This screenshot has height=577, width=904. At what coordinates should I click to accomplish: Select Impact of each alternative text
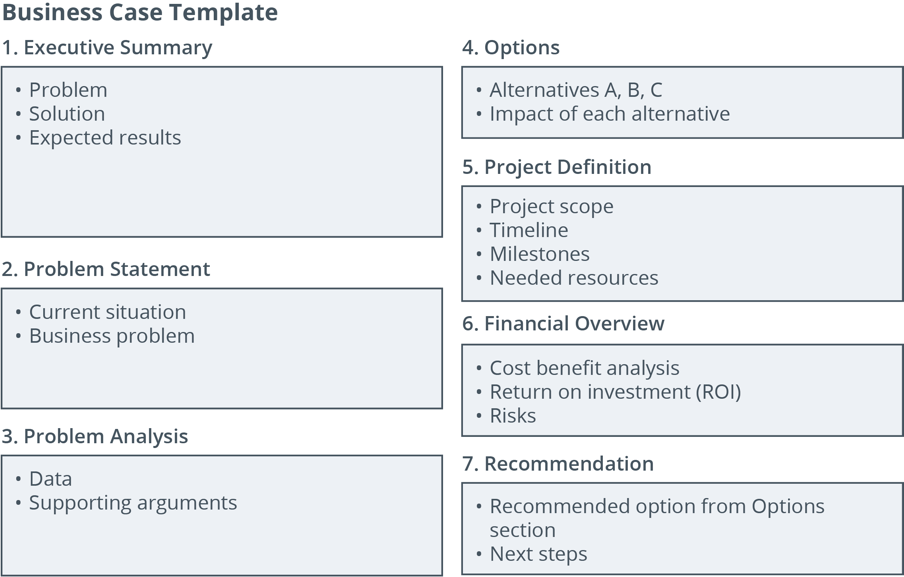click(609, 114)
